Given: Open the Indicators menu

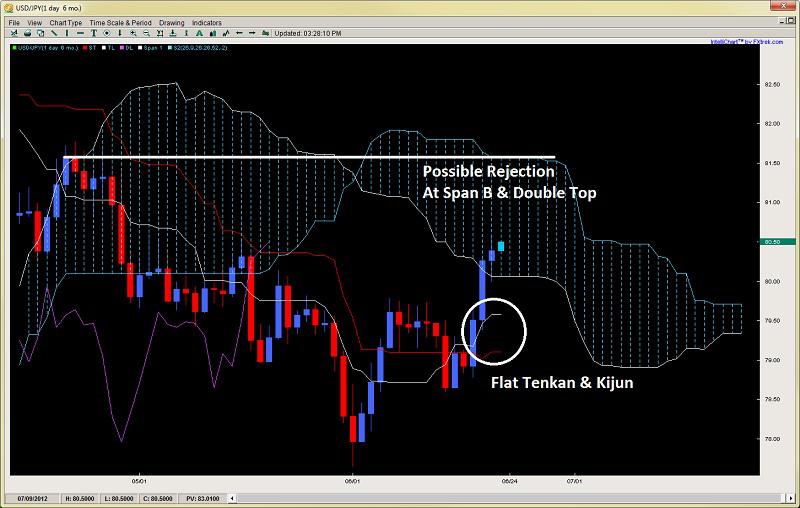Looking at the screenshot, I should tap(207, 22).
